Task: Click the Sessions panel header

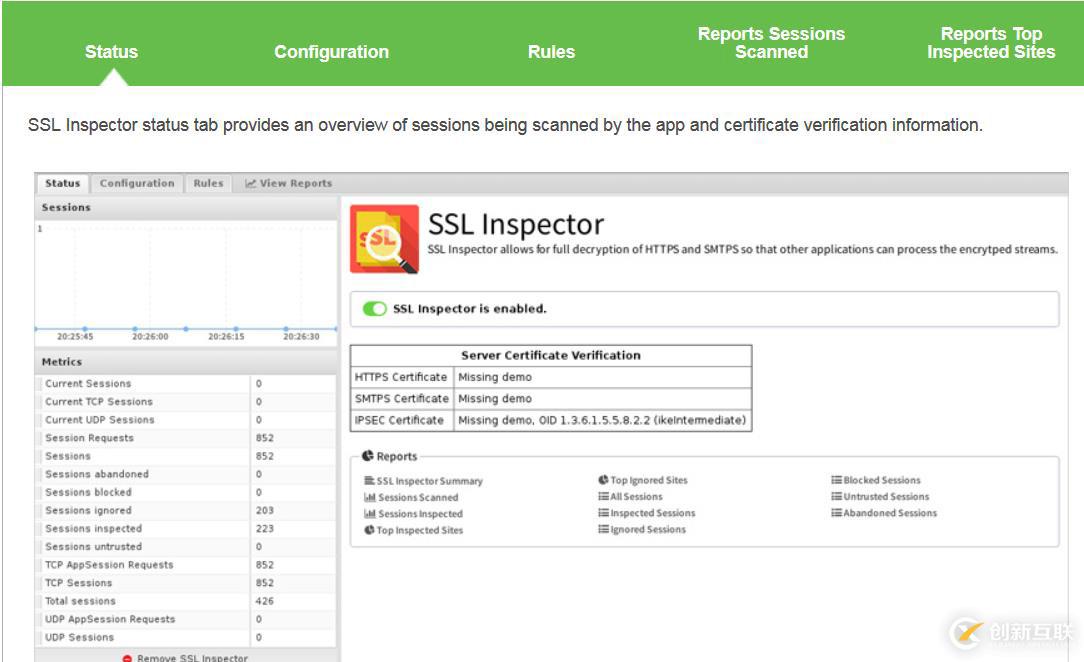Action: pyautogui.click(x=186, y=207)
